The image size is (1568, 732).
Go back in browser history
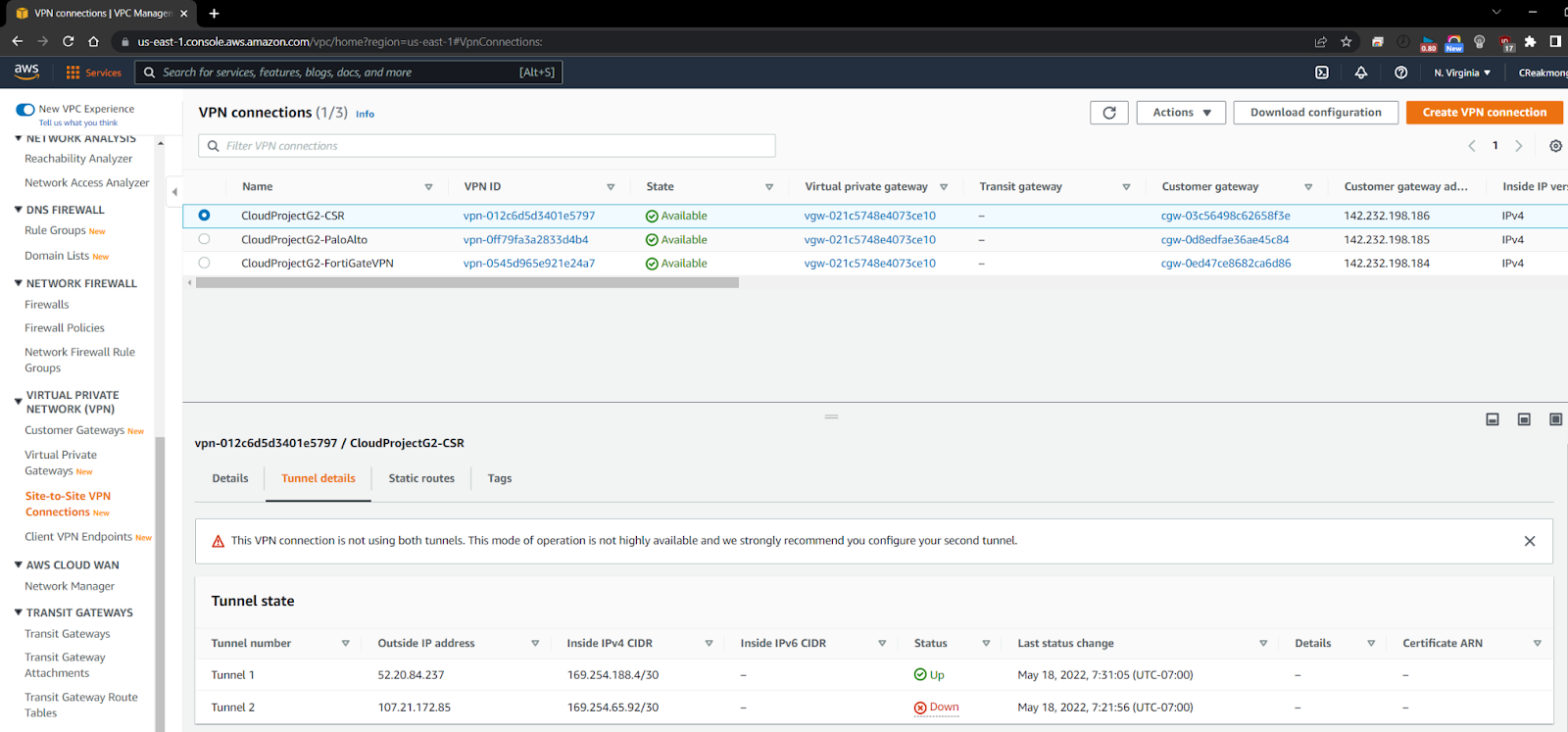tap(17, 41)
